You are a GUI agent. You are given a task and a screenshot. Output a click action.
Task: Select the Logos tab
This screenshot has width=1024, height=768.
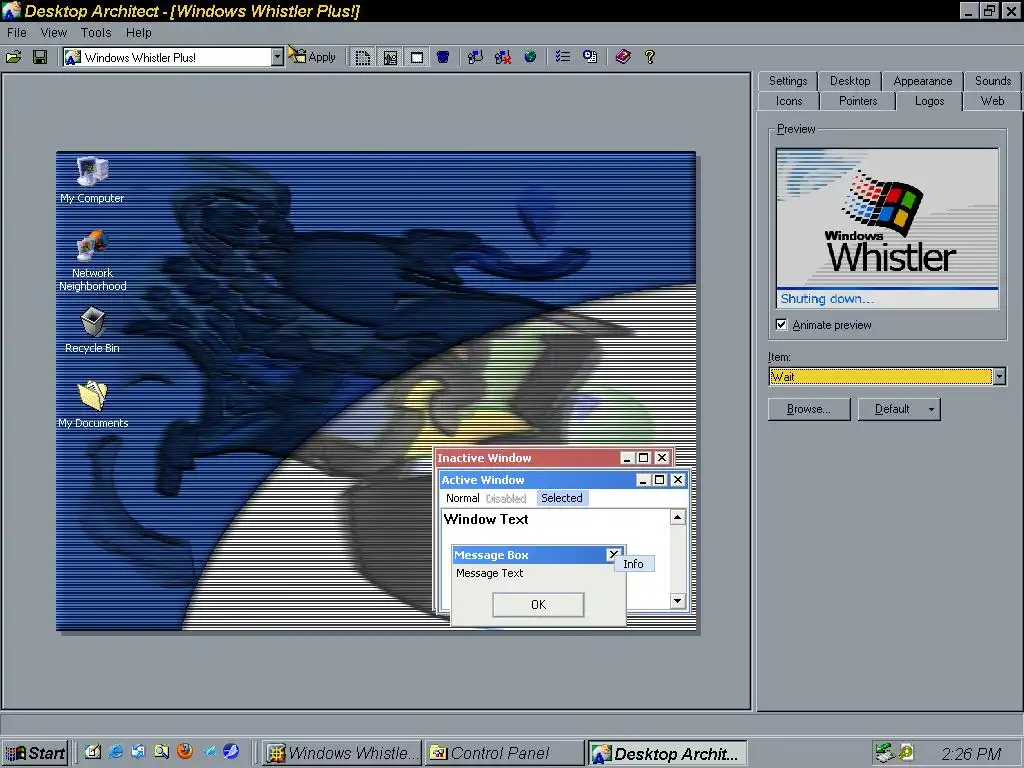929,101
